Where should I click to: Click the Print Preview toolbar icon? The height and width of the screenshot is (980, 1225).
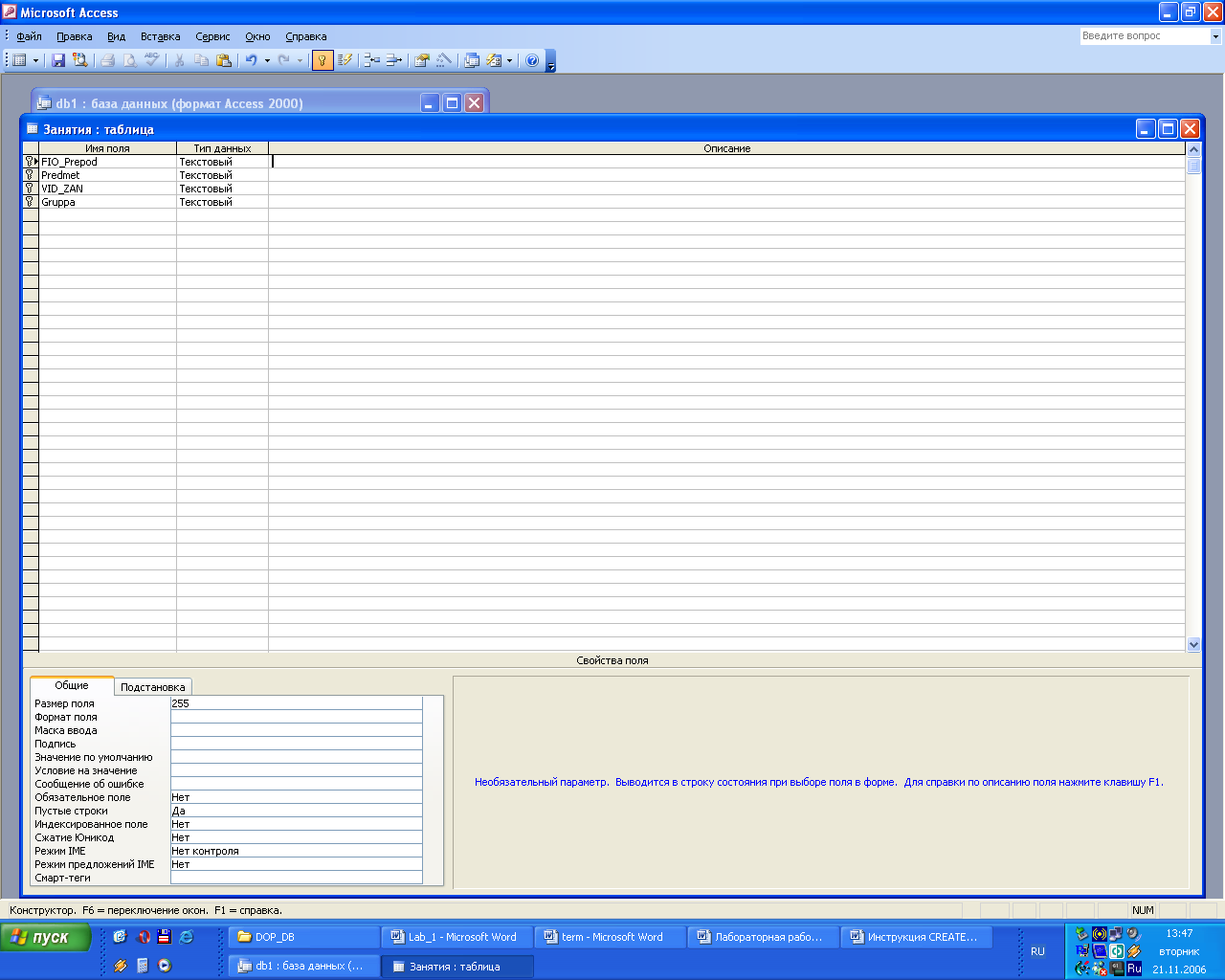(x=130, y=60)
